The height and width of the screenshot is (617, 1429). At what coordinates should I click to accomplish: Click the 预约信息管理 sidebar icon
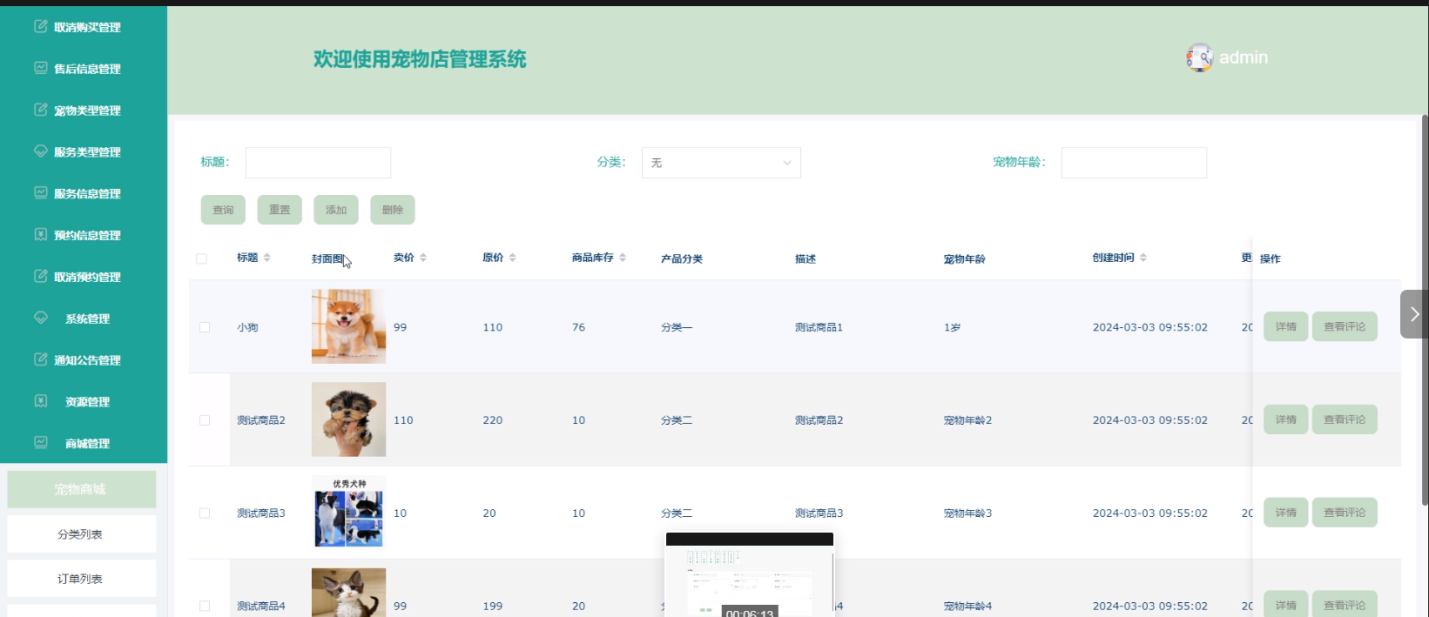point(41,235)
